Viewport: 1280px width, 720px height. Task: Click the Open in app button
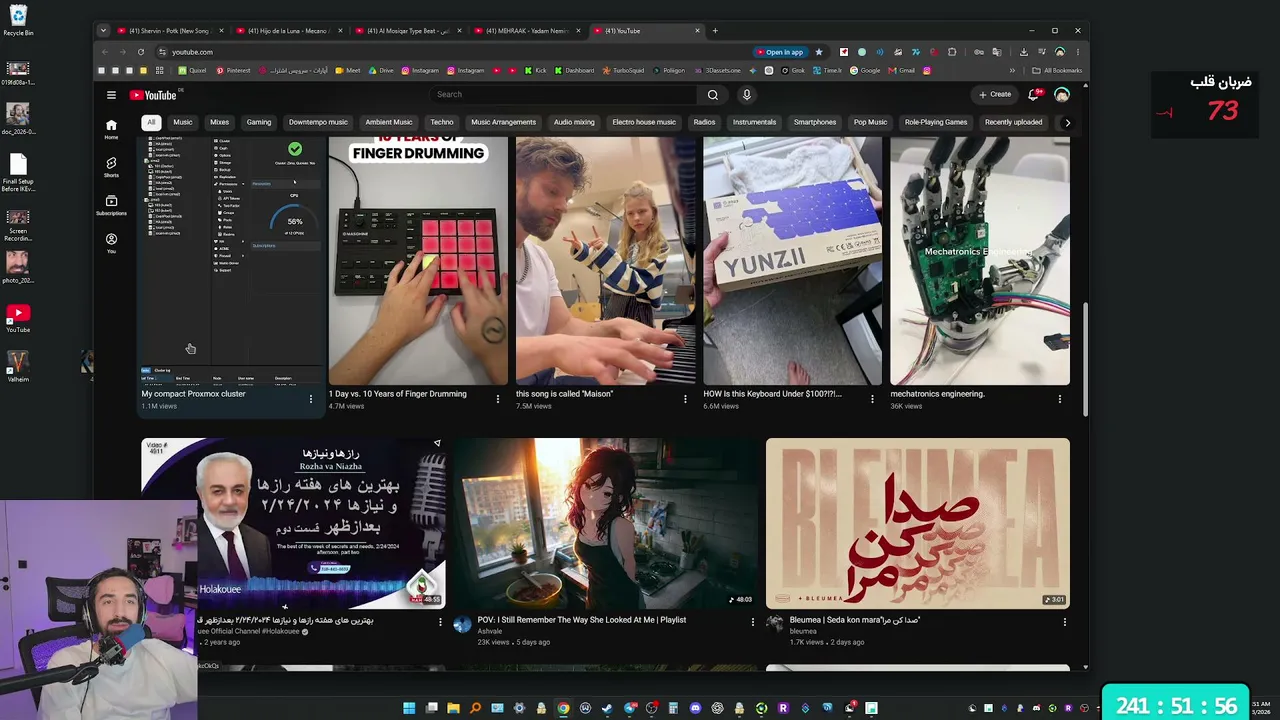coord(780,52)
